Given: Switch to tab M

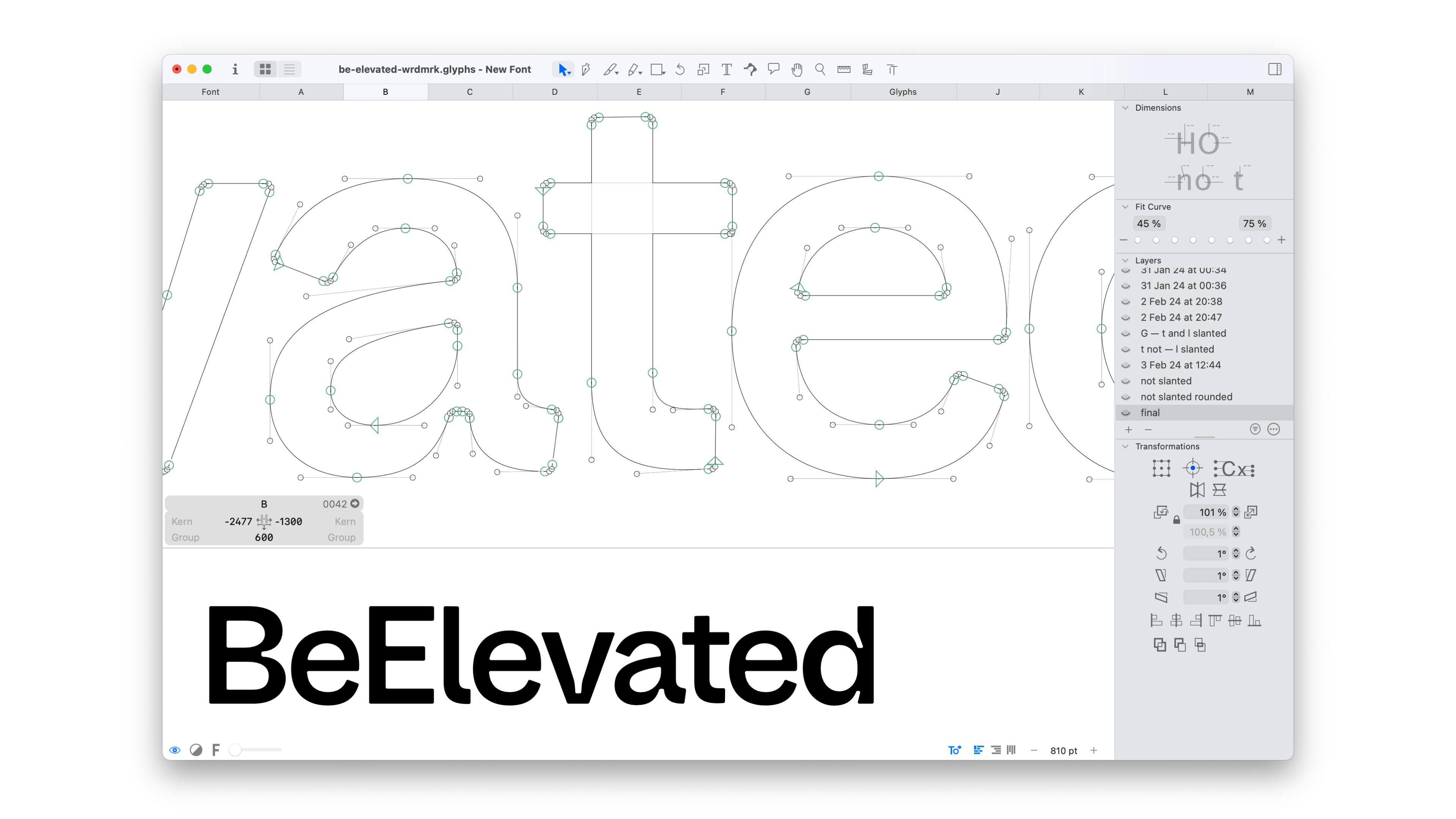Looking at the screenshot, I should coord(1250,91).
